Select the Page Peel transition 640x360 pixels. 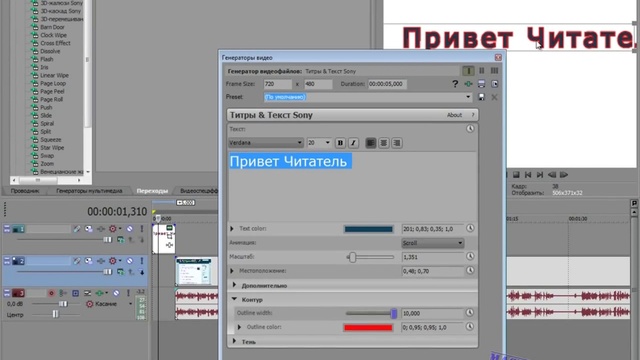(52, 91)
